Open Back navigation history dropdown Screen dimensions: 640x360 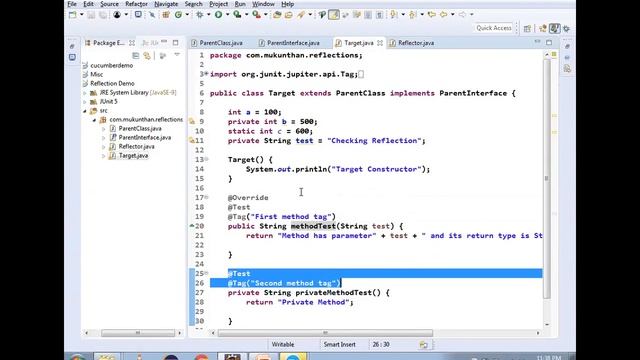point(453,15)
